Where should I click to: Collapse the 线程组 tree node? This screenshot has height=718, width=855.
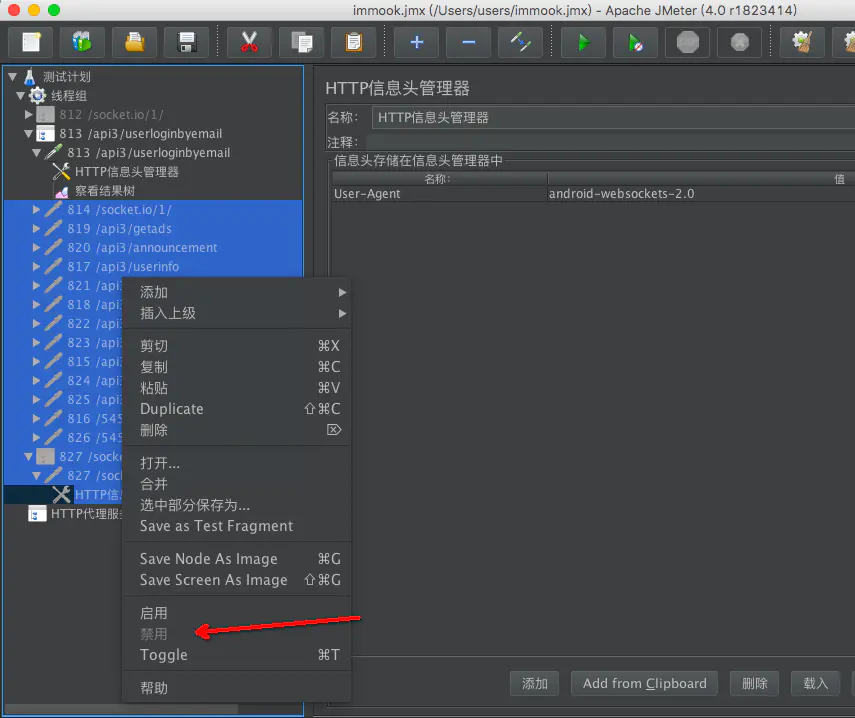click(x=21, y=96)
